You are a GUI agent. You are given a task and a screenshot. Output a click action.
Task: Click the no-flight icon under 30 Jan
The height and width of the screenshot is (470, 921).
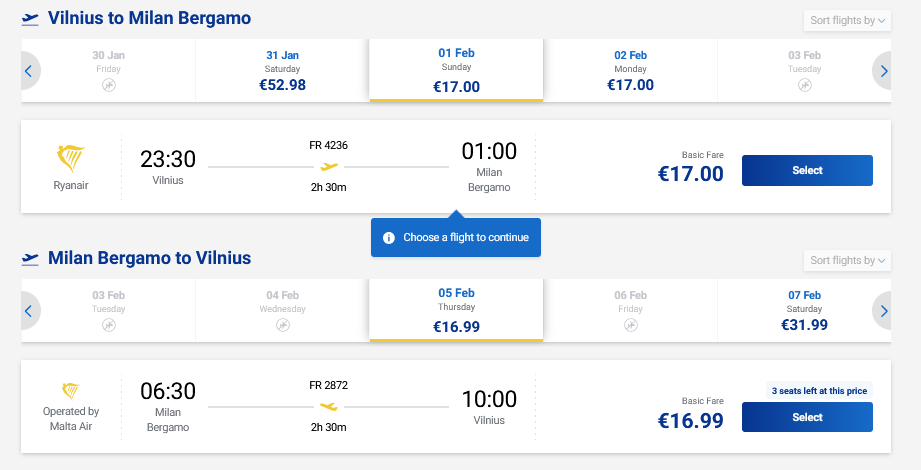(108, 86)
